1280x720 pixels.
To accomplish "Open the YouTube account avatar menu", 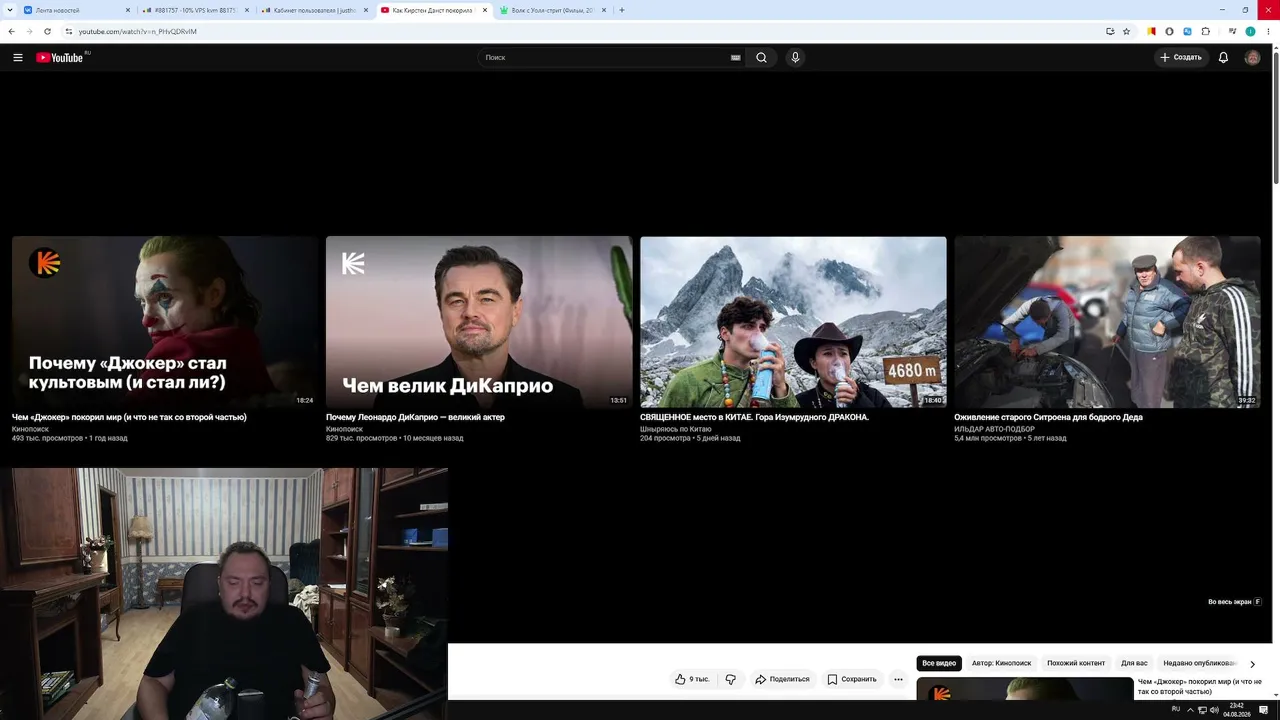I will (1252, 58).
